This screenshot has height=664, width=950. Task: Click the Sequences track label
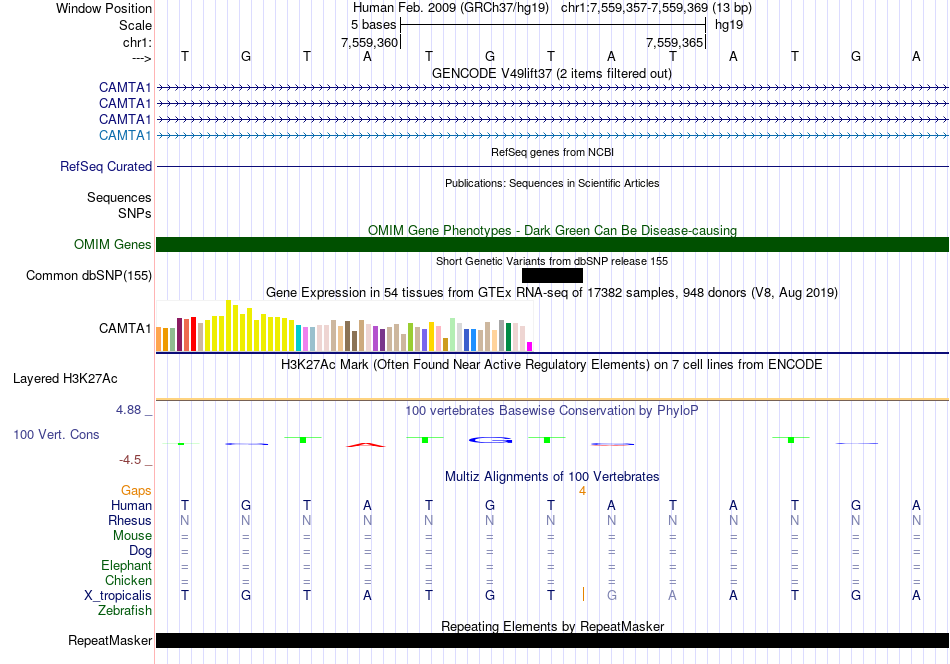click(119, 198)
